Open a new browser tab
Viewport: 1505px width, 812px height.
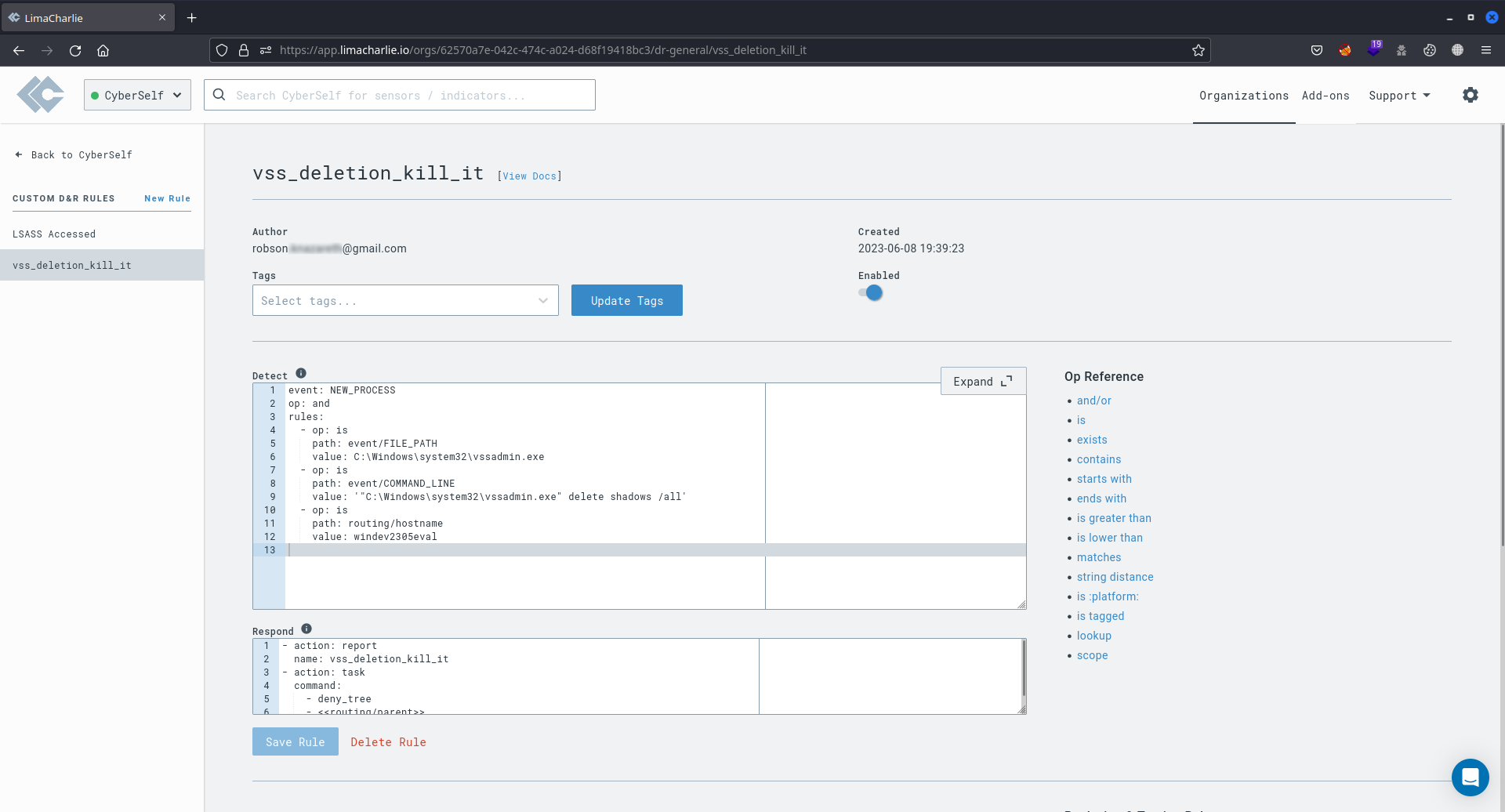tap(191, 17)
